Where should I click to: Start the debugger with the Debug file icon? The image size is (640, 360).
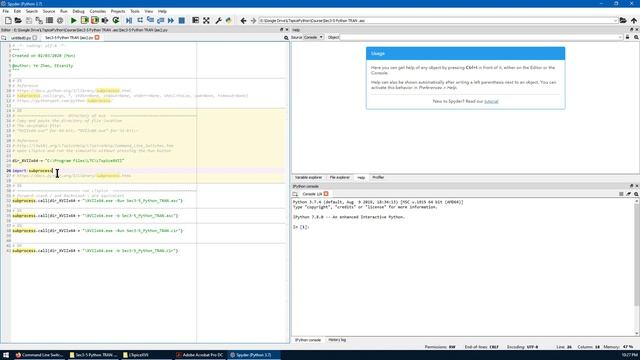tap(129, 20)
